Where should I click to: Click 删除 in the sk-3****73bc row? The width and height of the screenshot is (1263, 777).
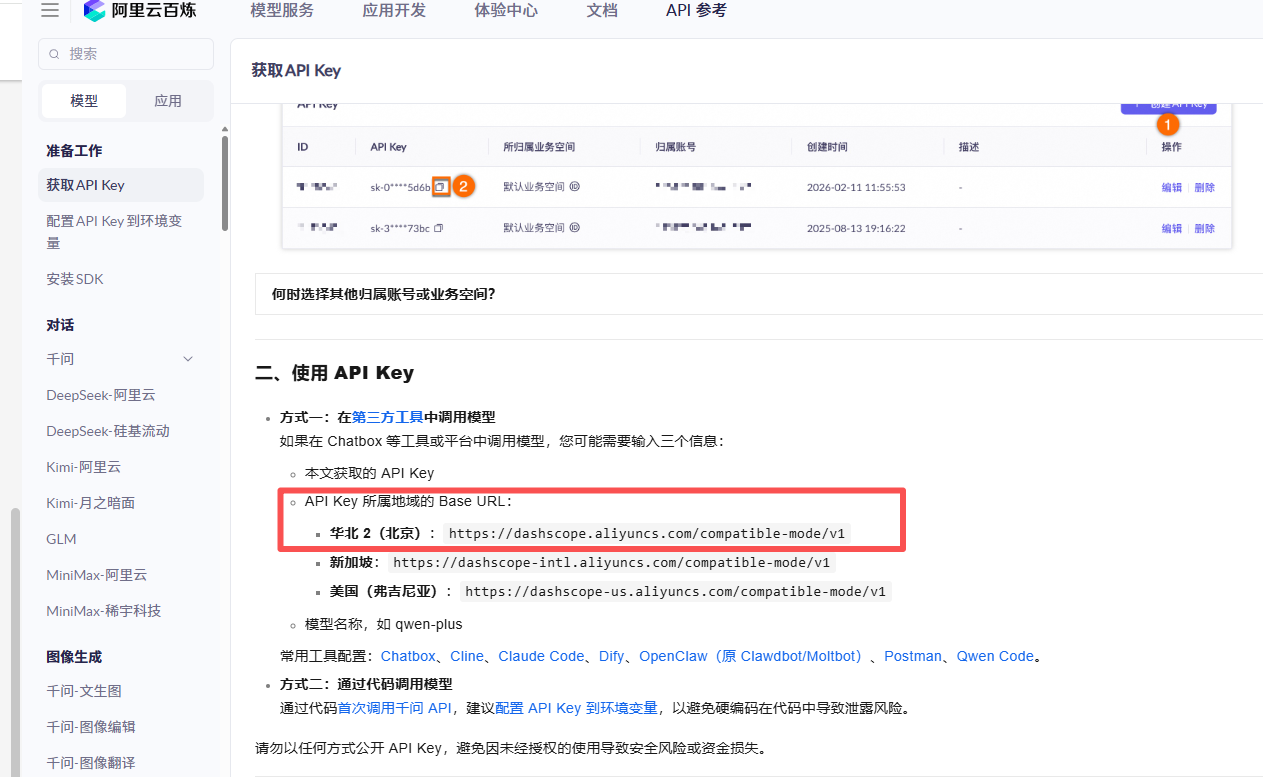1204,228
